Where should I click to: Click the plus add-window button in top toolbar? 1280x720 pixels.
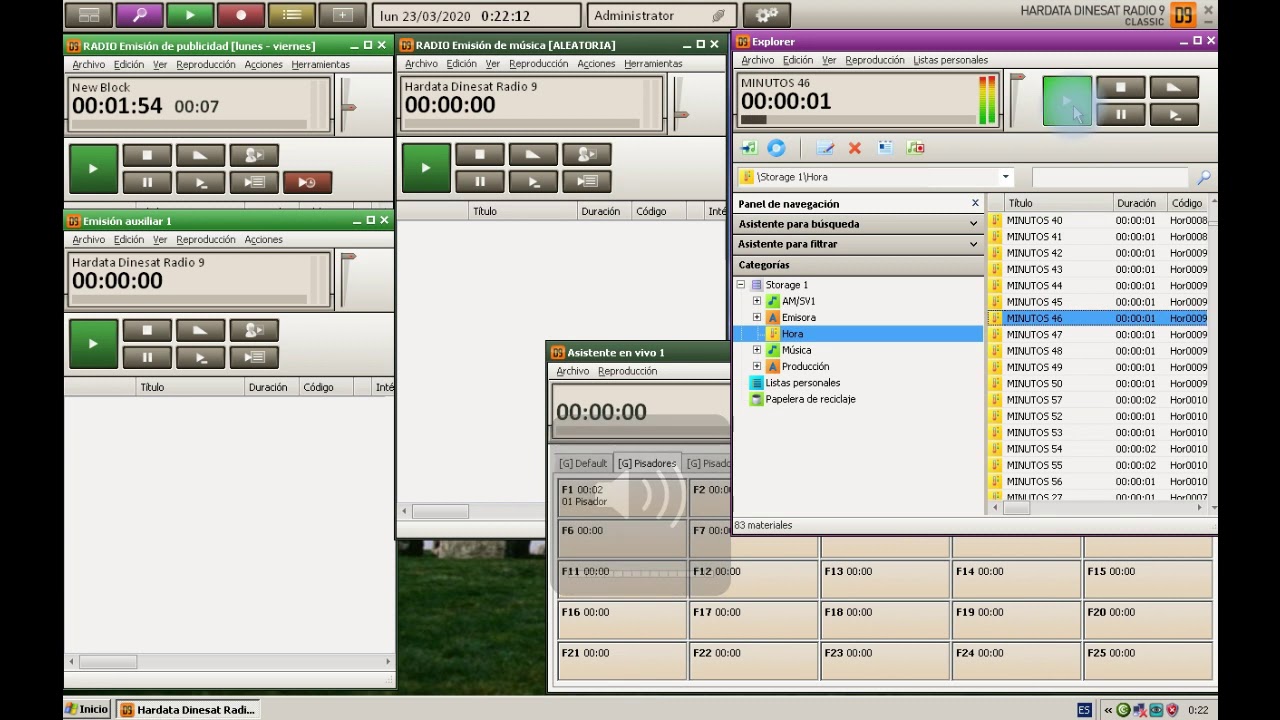coord(343,15)
